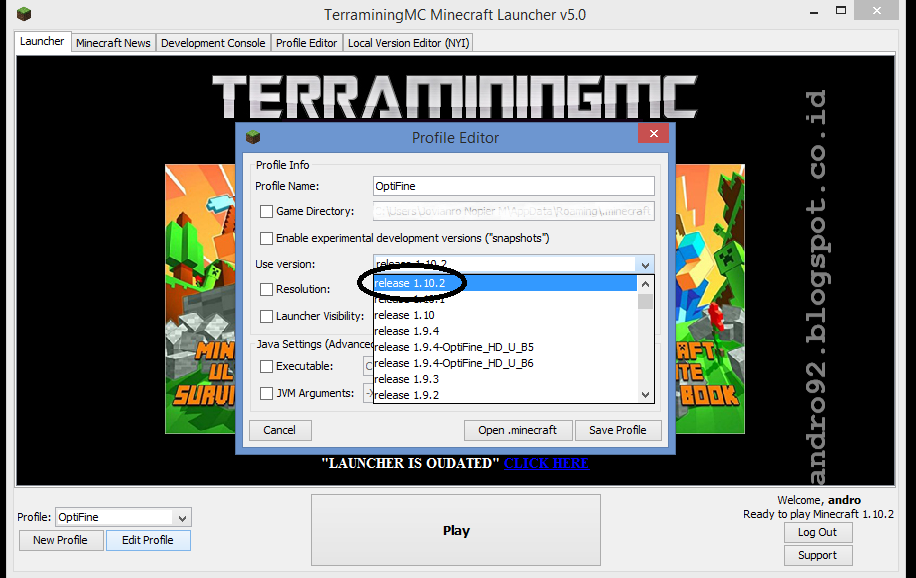The width and height of the screenshot is (916, 578).
Task: Click the large Play button
Action: pyautogui.click(x=456, y=530)
